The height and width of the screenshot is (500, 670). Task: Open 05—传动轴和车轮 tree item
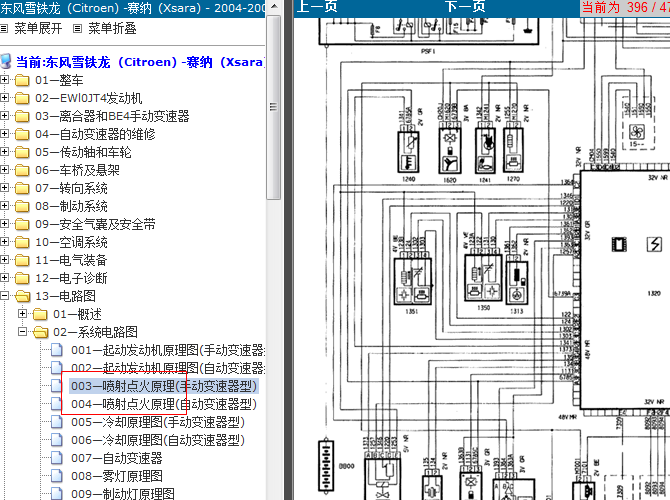click(x=83, y=152)
